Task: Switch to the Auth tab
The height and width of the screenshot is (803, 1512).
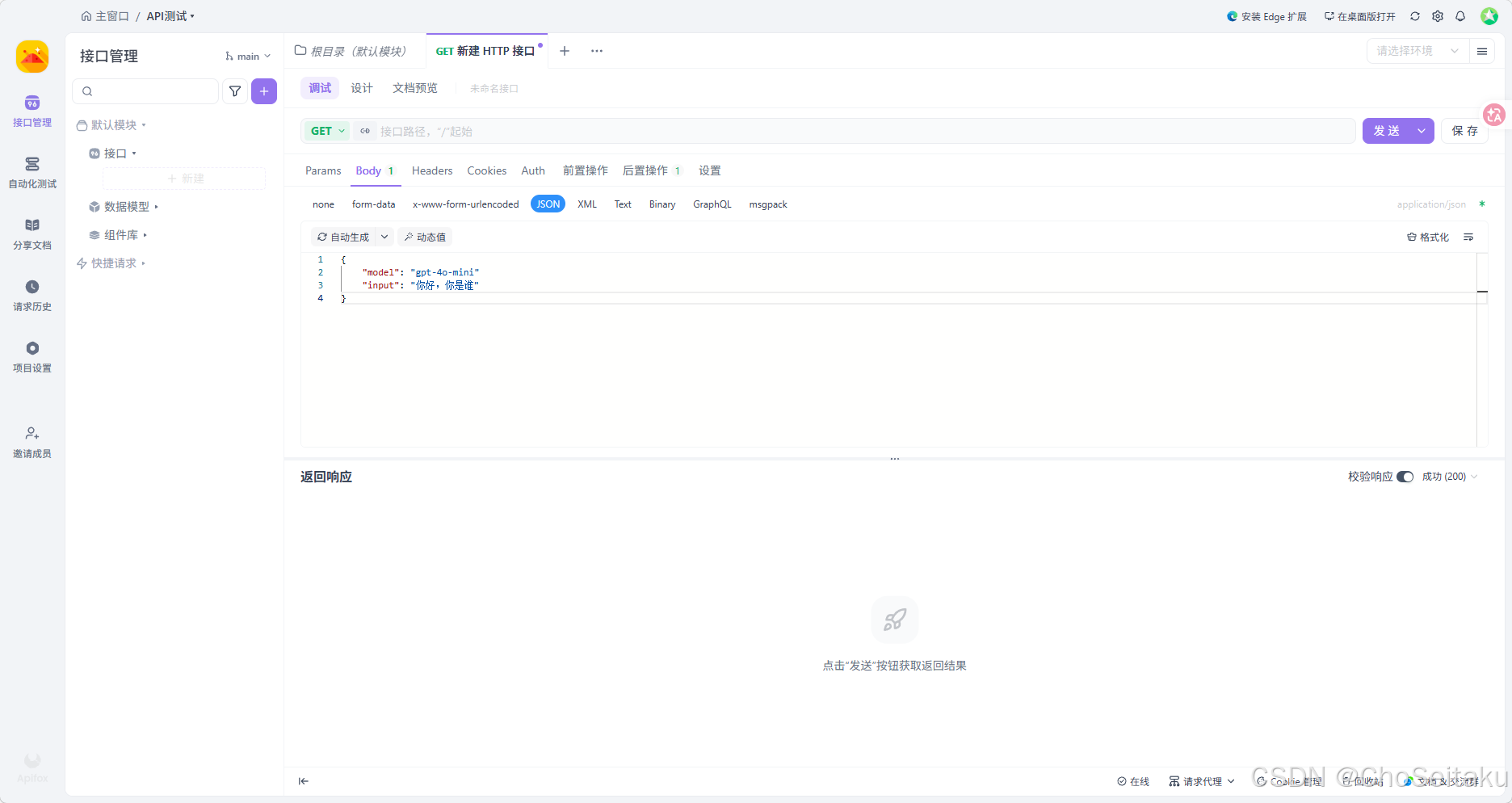Action: coord(533,170)
